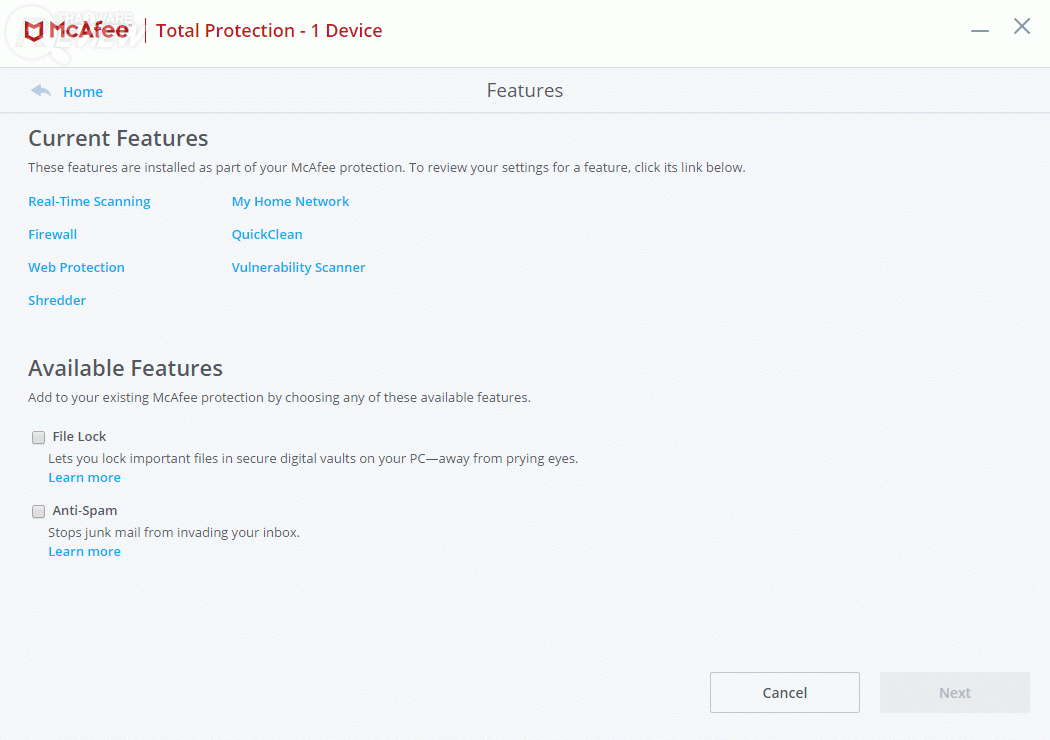Click the File Lock feature label
This screenshot has width=1050, height=740.
(x=79, y=436)
